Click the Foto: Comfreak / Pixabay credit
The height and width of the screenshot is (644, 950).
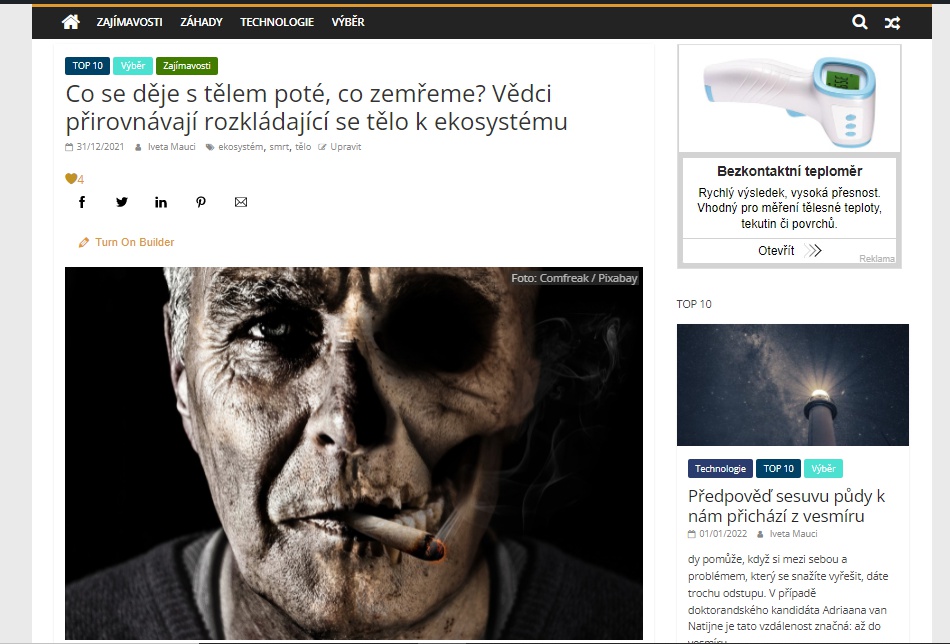pos(574,278)
